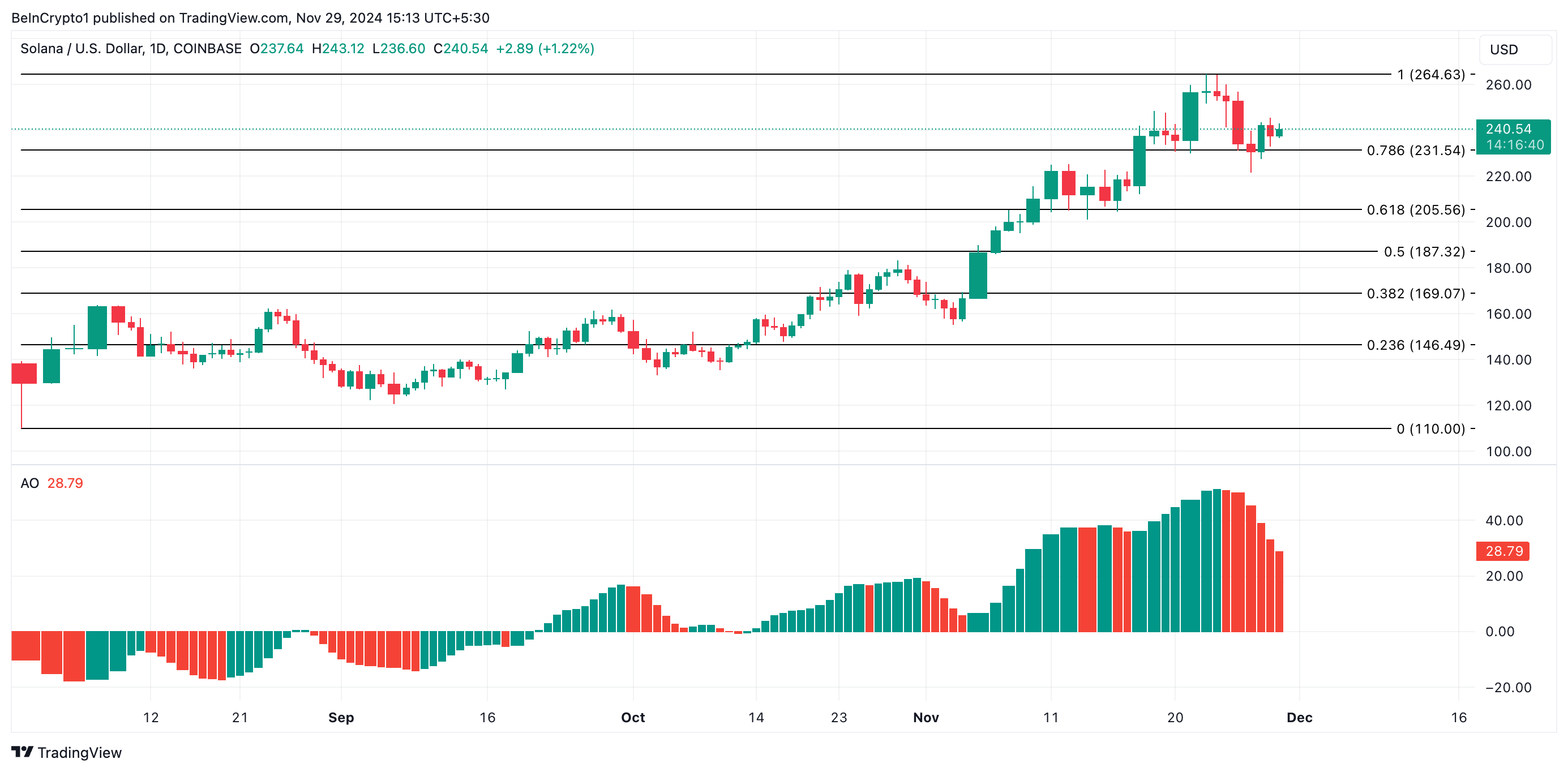Click the red 28.79 AO value tag
This screenshot has width=1568, height=772.
click(1503, 551)
